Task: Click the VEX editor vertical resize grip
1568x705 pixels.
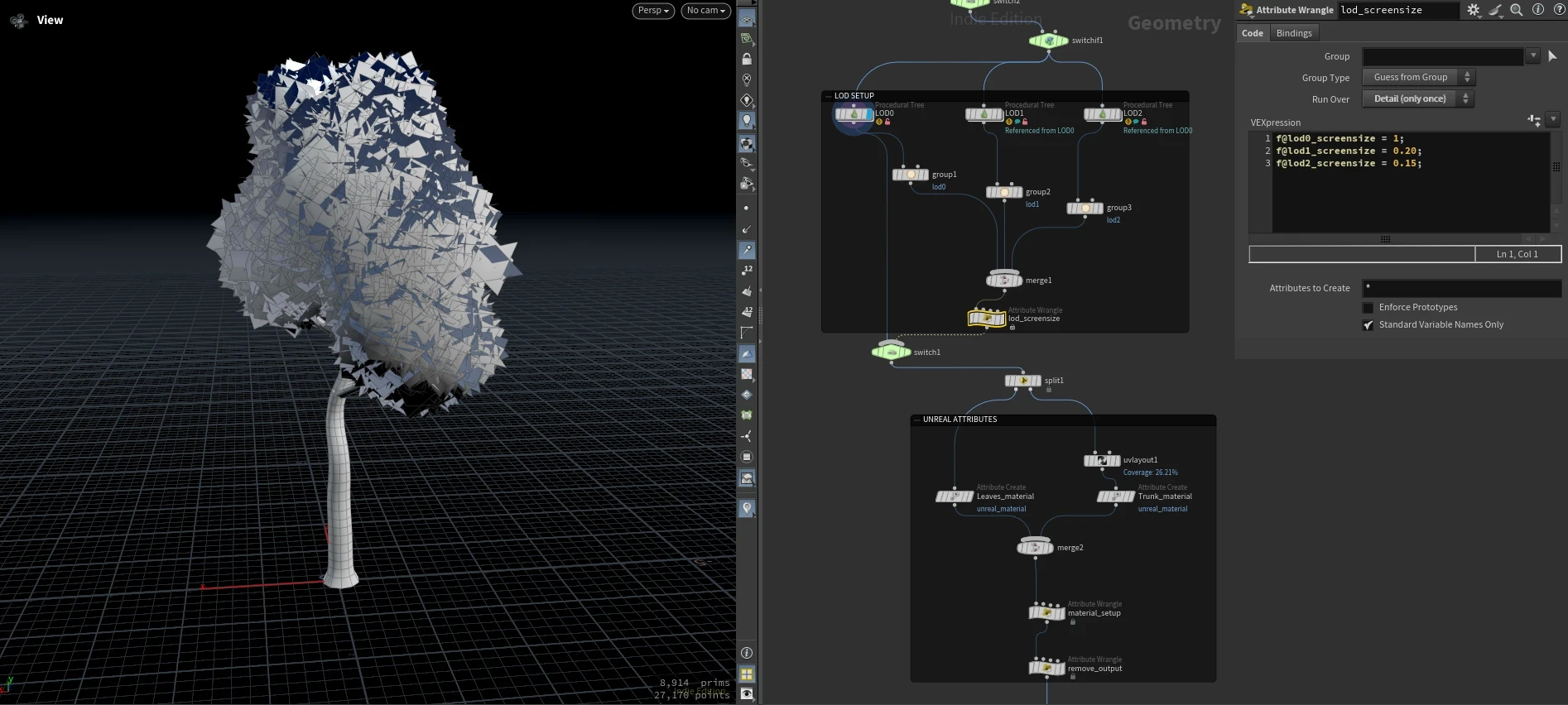Action: (1556, 166)
